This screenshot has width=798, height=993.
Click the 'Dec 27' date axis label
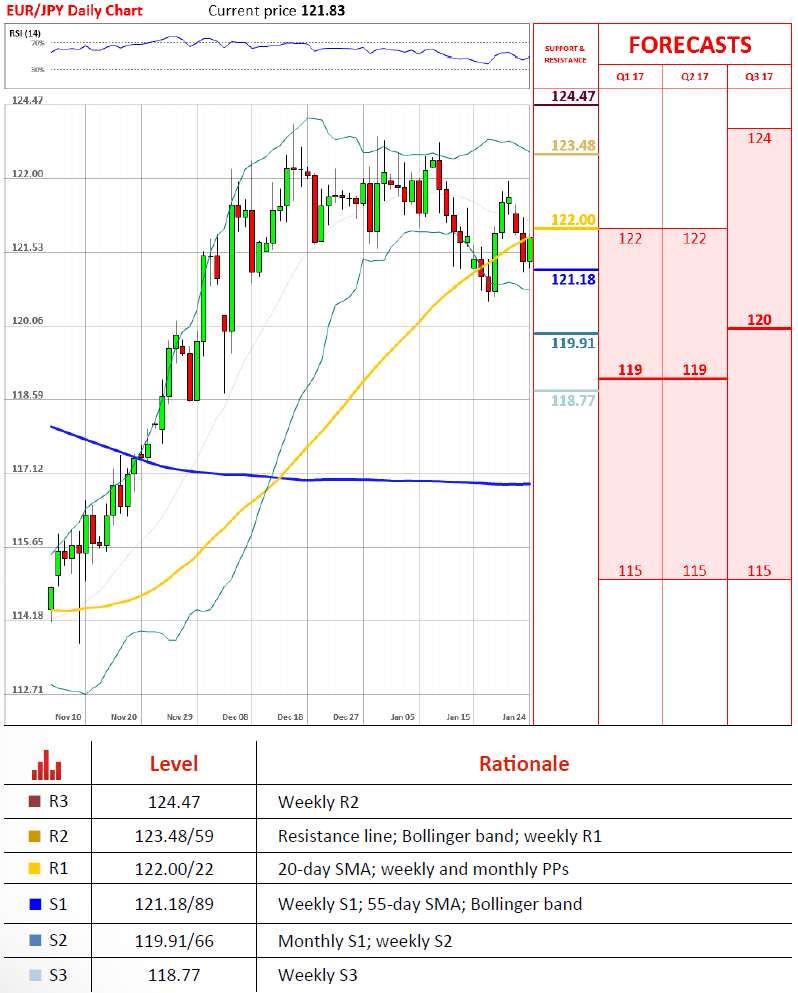click(346, 717)
